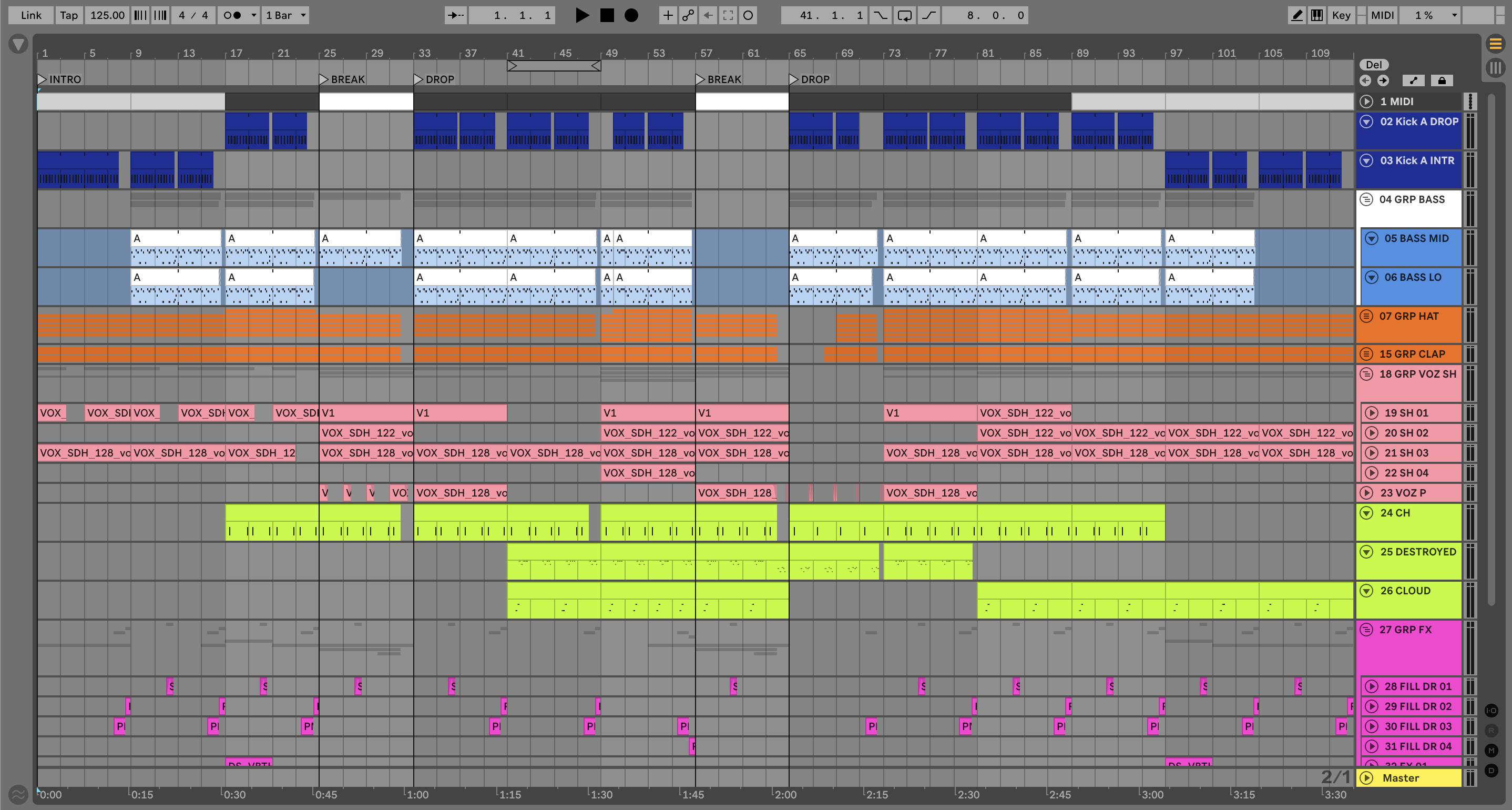This screenshot has height=810, width=1512.
Task: Click the Follow playback arrow icon
Action: [x=455, y=15]
